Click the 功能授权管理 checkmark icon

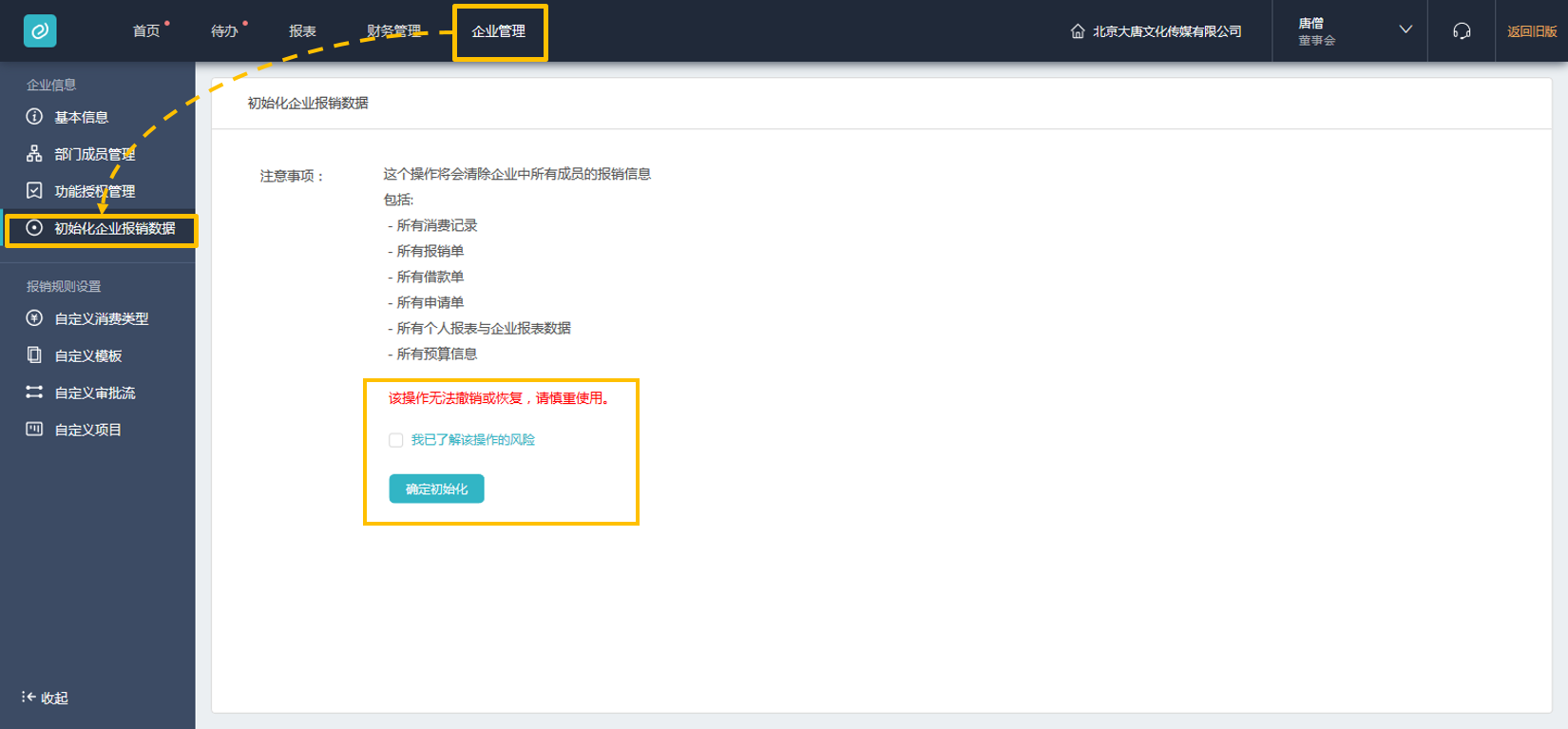[34, 191]
